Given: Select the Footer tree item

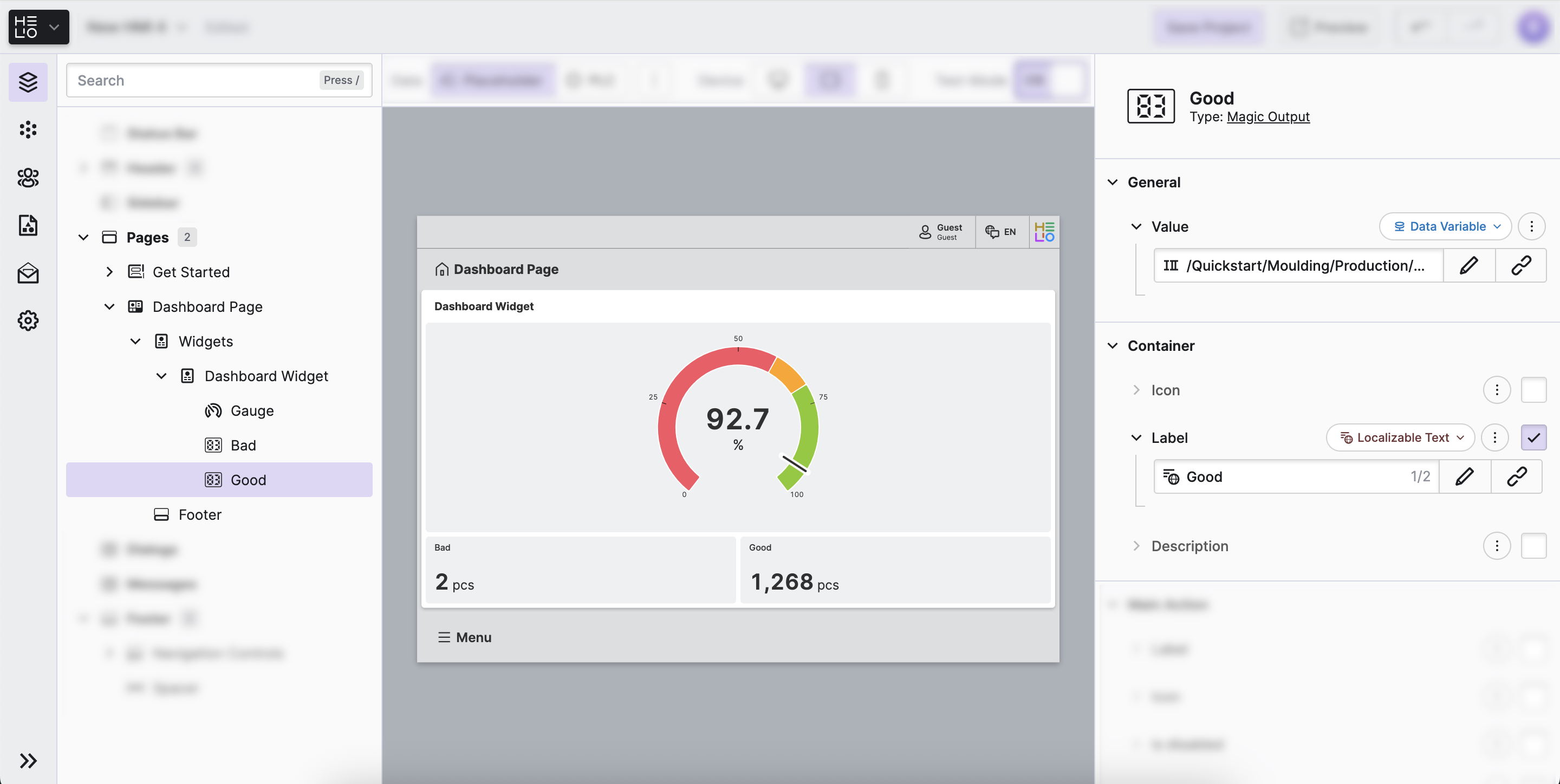Looking at the screenshot, I should point(200,514).
